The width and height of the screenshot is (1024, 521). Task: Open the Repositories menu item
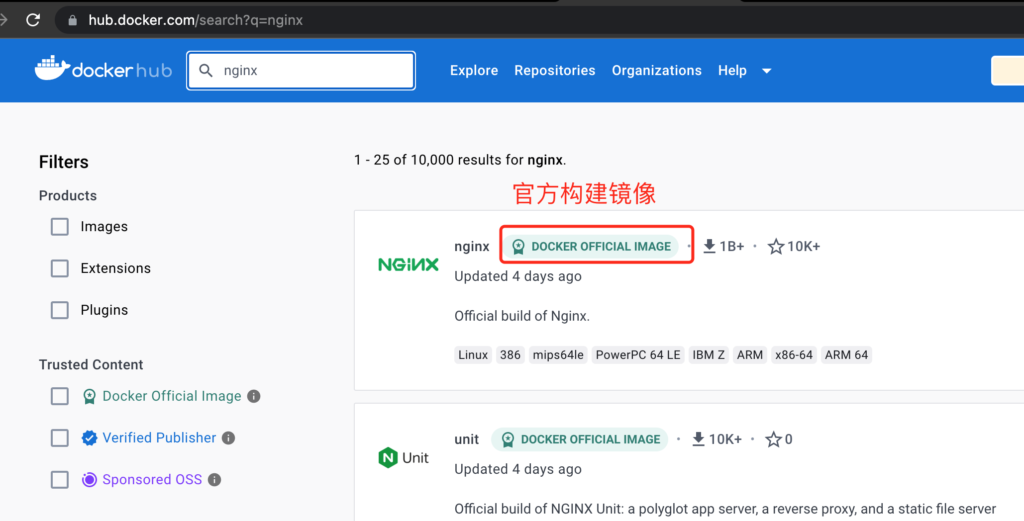point(554,71)
